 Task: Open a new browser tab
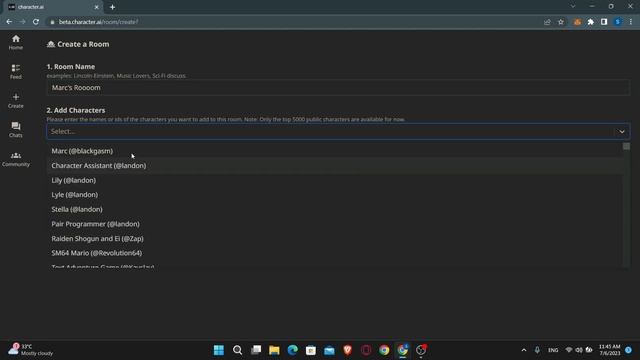pyautogui.click(x=112, y=7)
